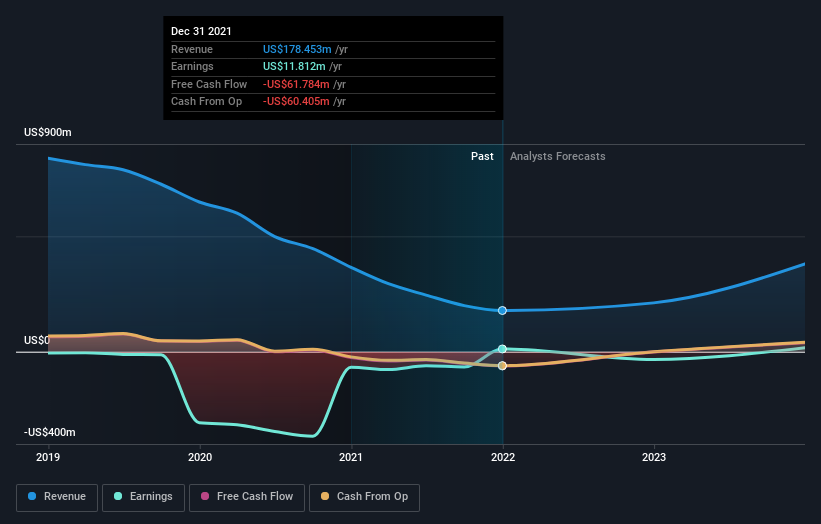The height and width of the screenshot is (524, 821).
Task: Click the 2019 x-axis label
Action: point(48,457)
